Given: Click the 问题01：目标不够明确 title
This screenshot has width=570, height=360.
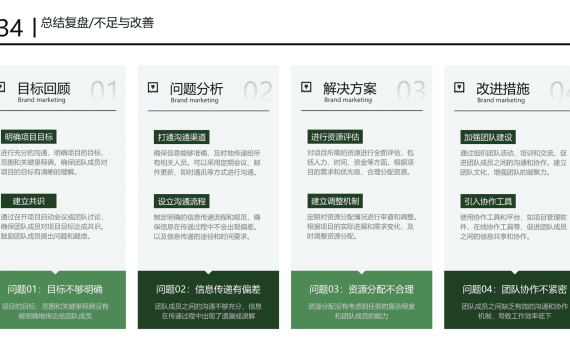Looking at the screenshot, I should tap(55, 289).
